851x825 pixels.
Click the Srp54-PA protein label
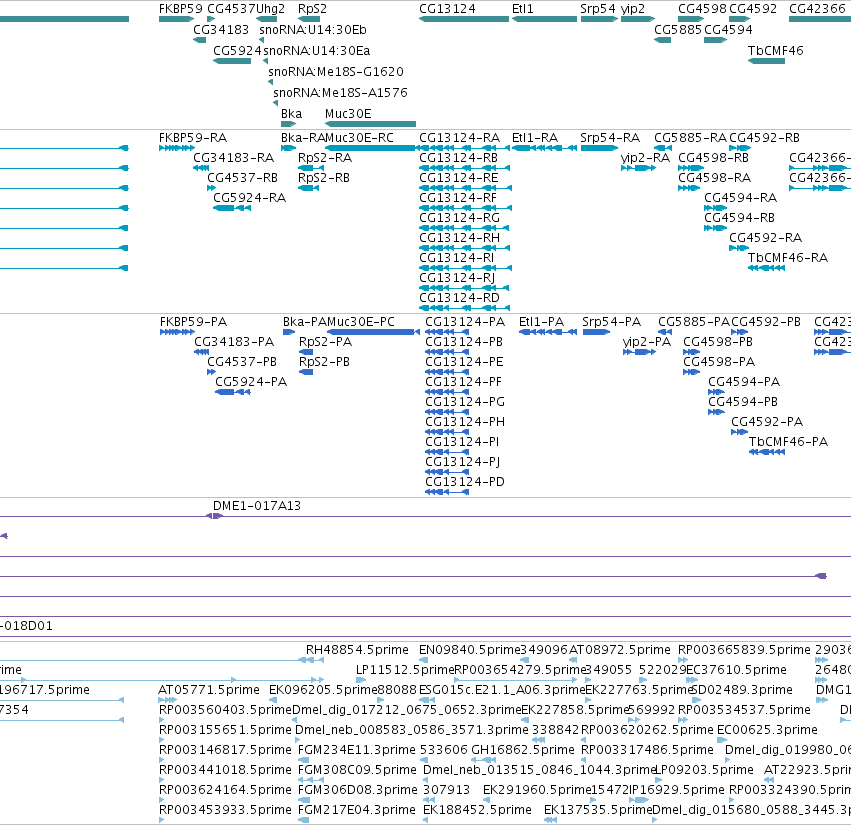click(612, 322)
